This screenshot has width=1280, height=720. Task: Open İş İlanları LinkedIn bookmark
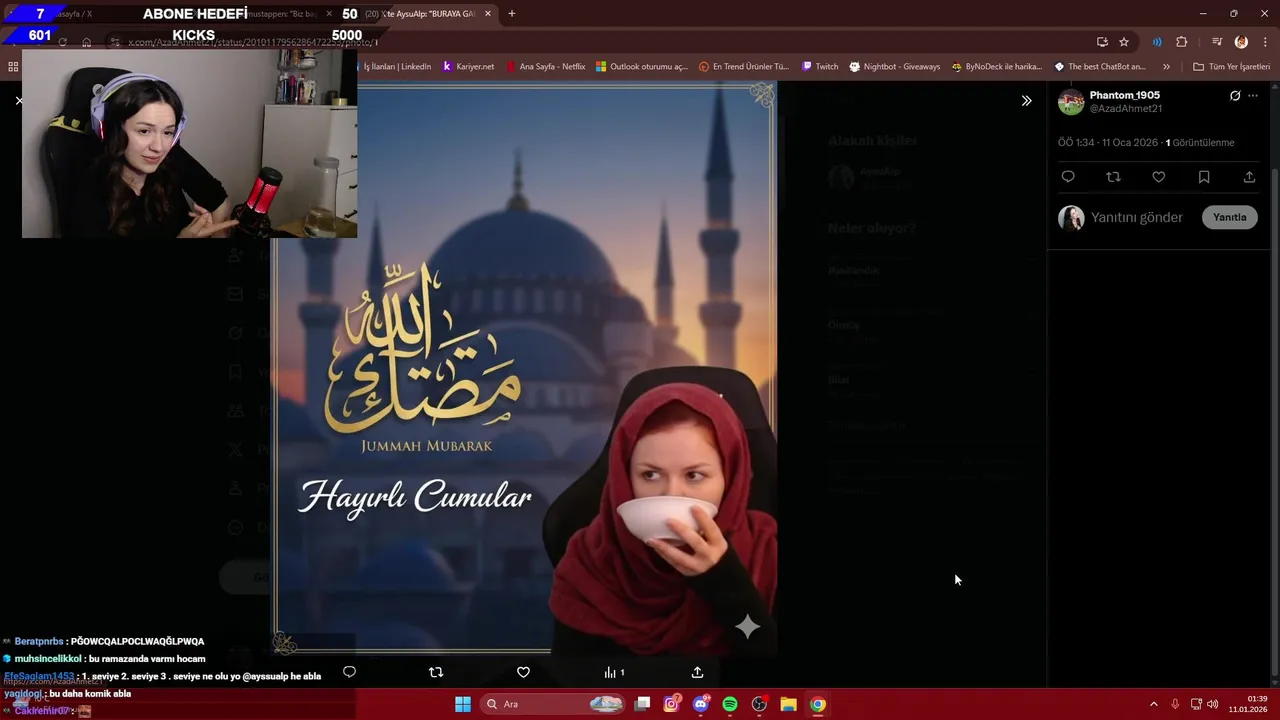397,67
